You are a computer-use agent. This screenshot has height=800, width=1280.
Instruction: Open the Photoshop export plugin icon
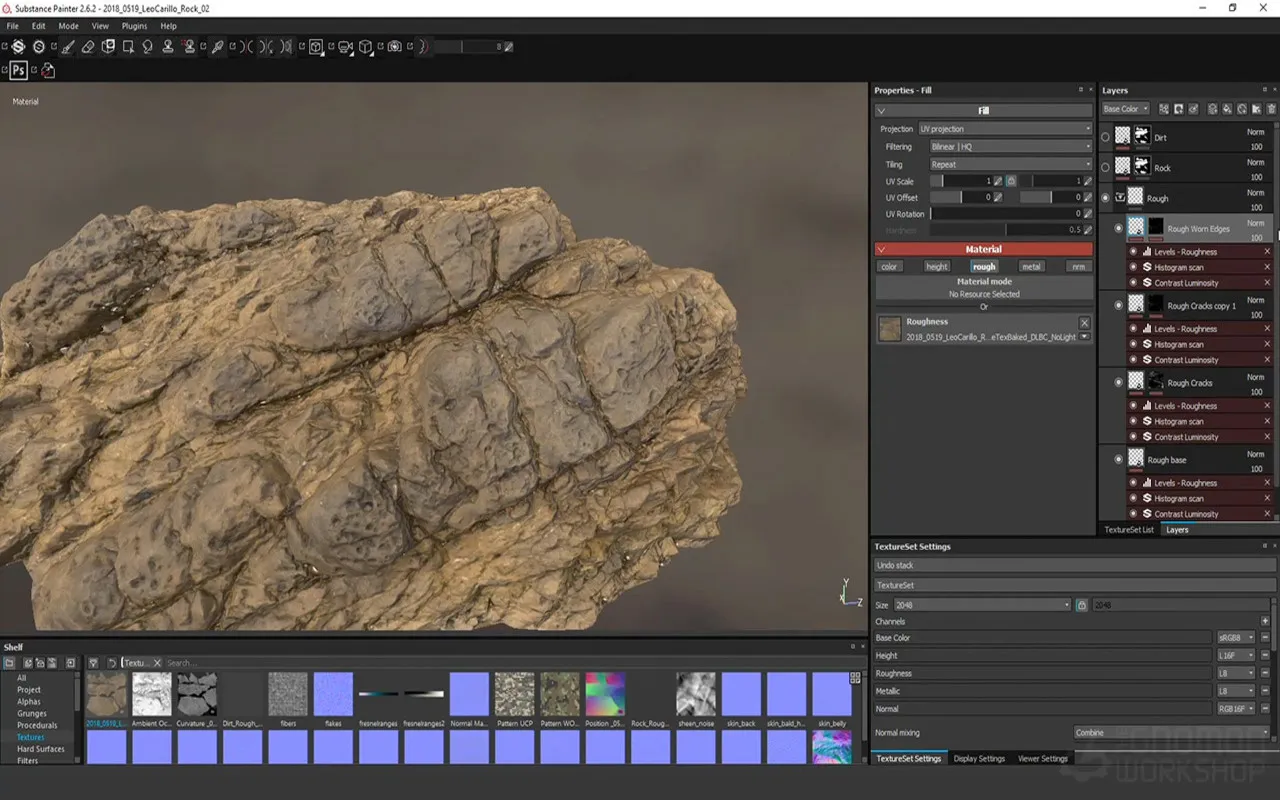click(17, 70)
